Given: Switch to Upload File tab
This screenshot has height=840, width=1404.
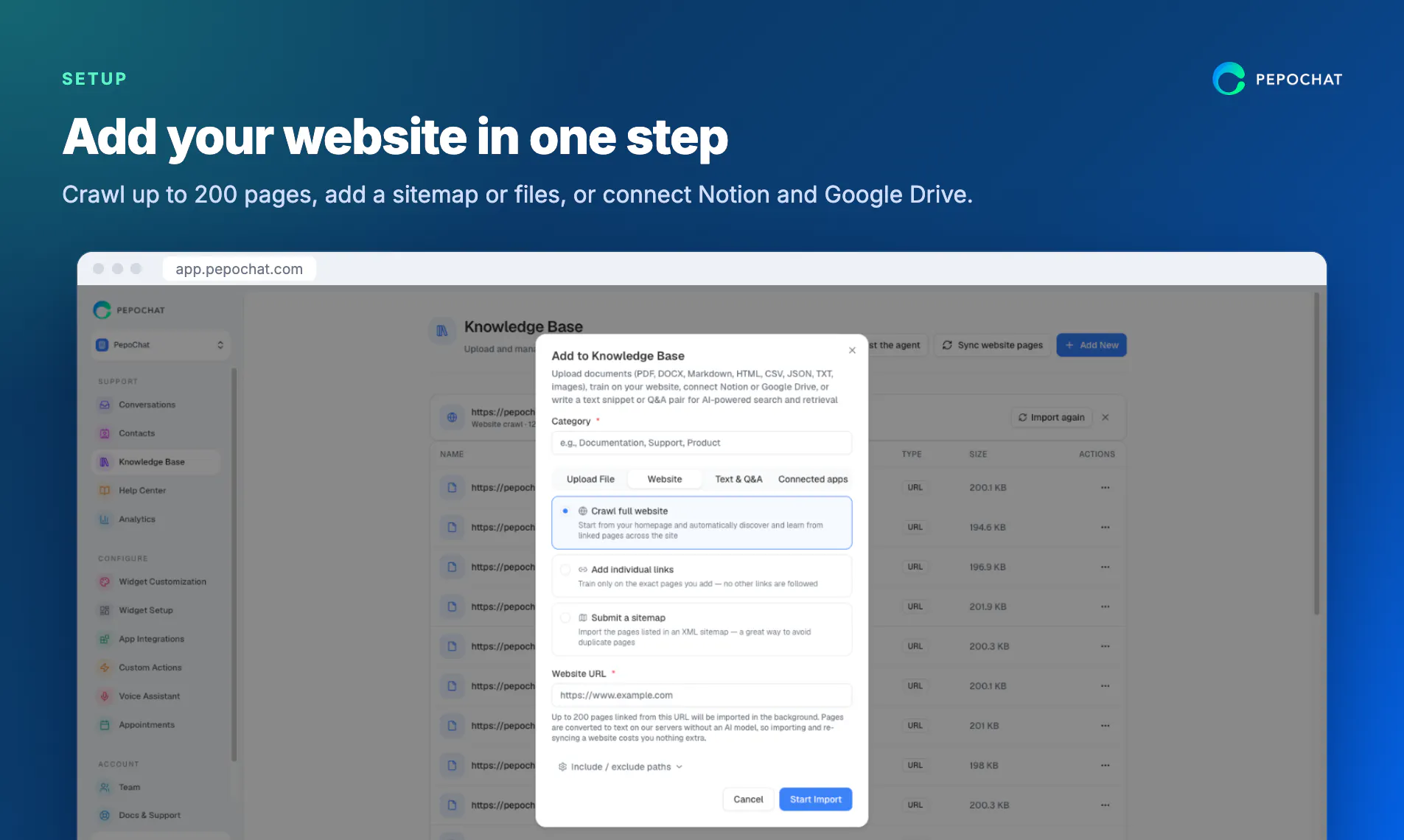Looking at the screenshot, I should click(x=590, y=480).
